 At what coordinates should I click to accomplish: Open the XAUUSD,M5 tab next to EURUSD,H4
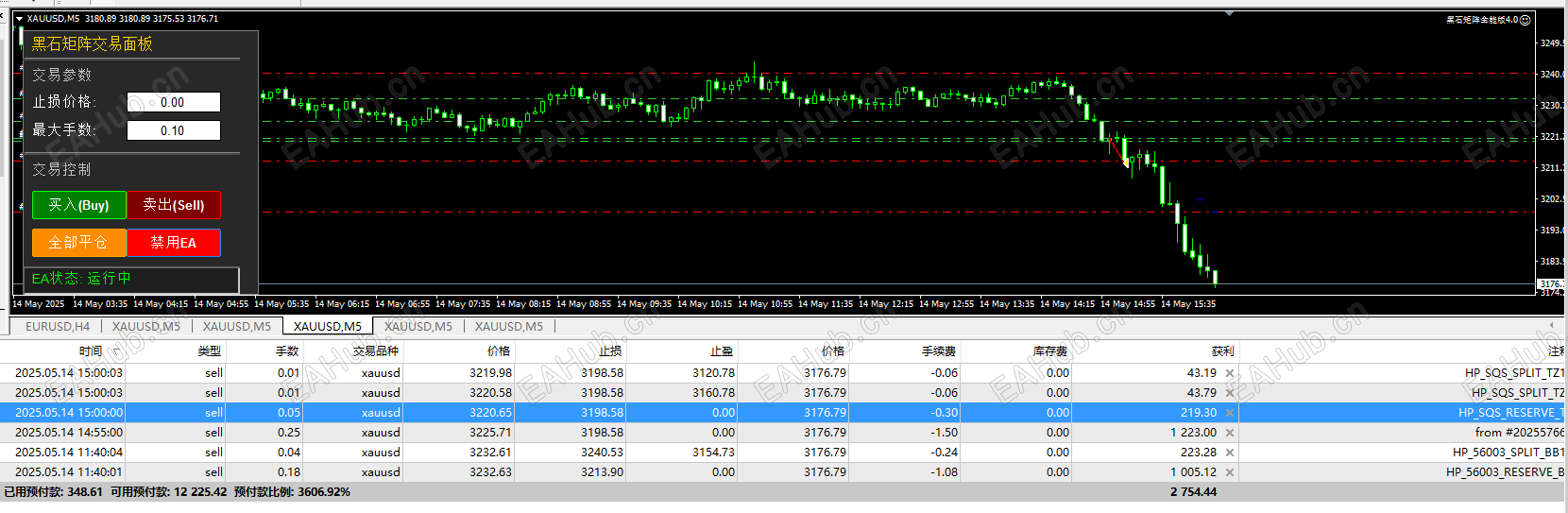pyautogui.click(x=146, y=326)
